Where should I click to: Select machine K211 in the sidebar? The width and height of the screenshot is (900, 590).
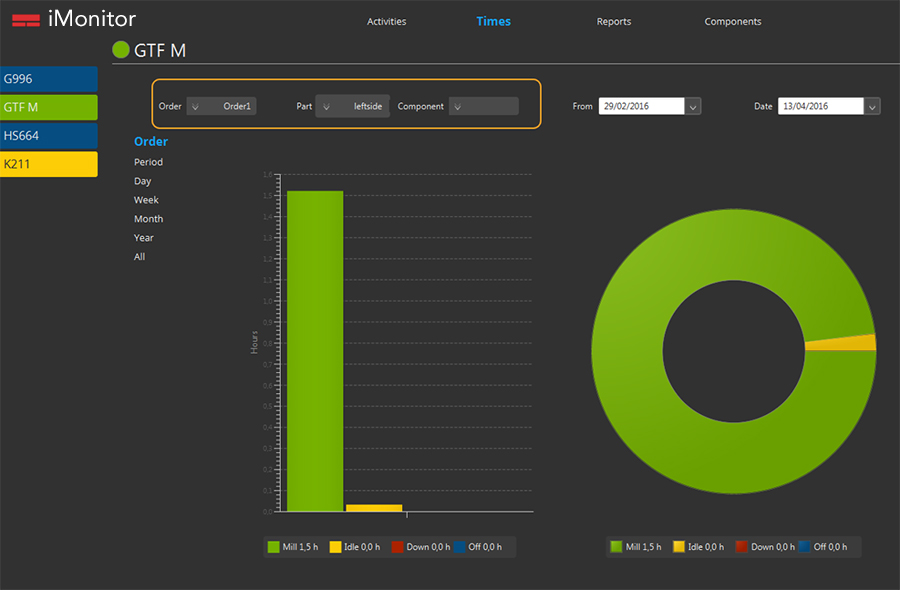click(x=48, y=164)
